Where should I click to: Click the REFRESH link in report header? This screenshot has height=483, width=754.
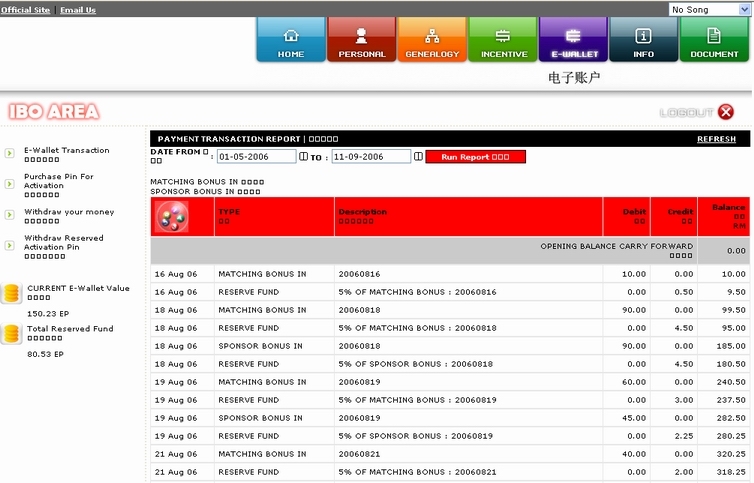(x=716, y=139)
